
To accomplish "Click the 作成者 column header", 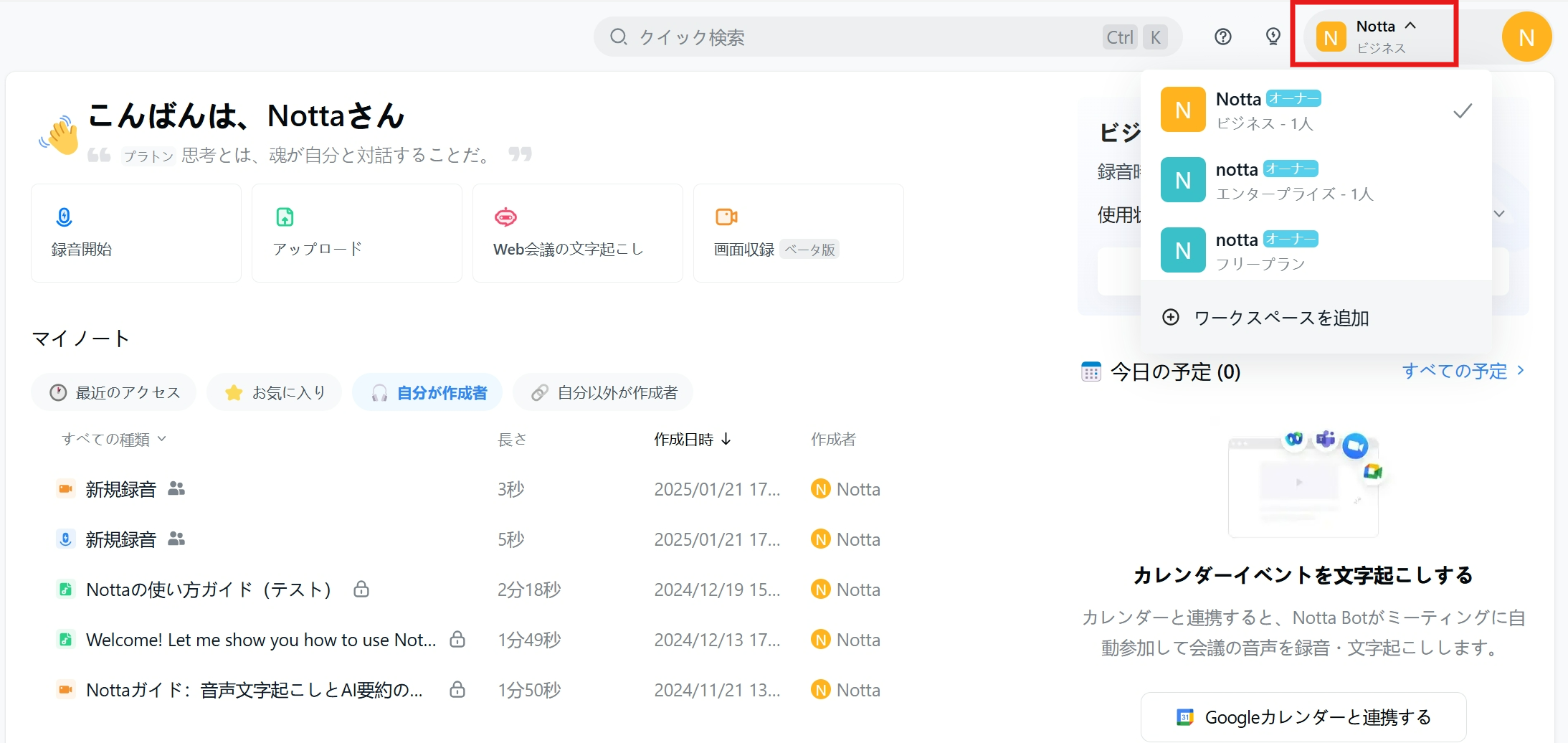I will pyautogui.click(x=833, y=439).
